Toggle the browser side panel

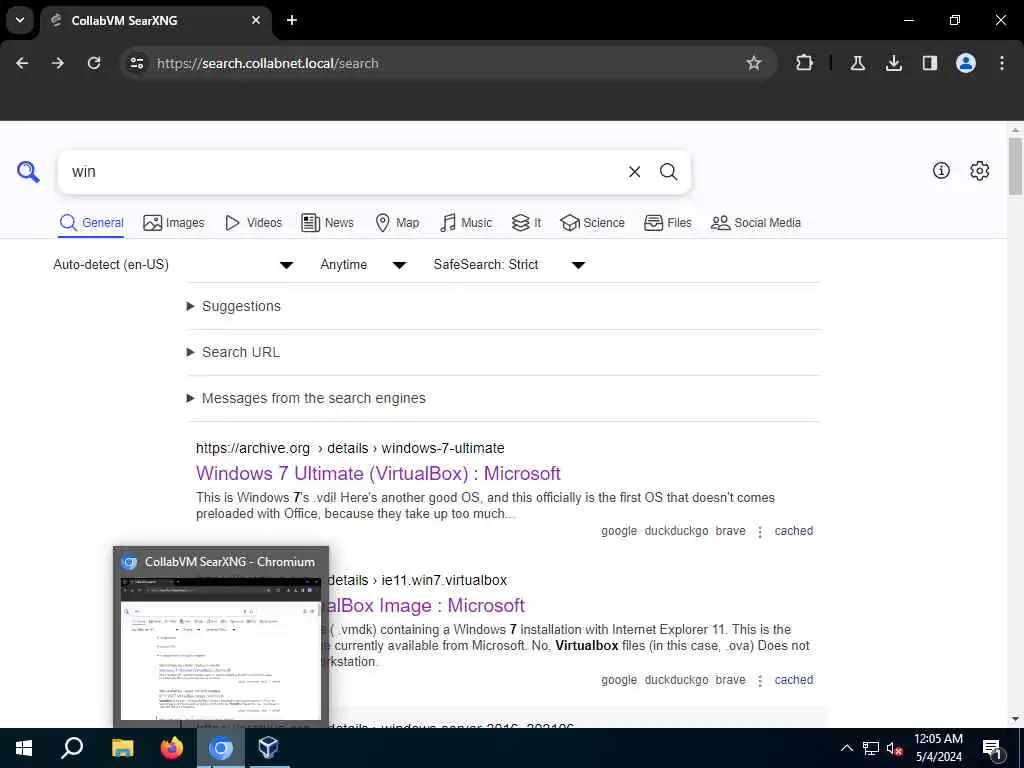tap(929, 63)
